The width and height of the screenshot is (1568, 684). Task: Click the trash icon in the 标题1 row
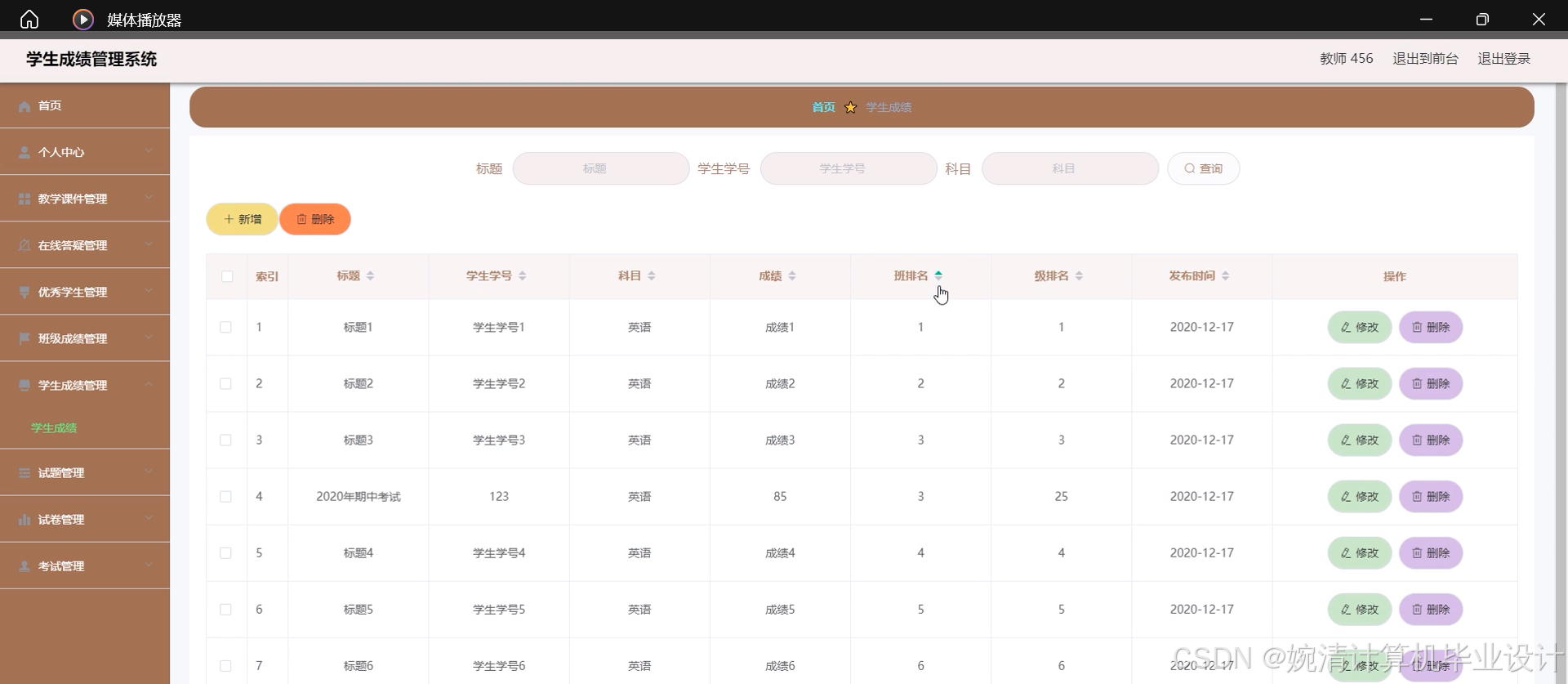(1417, 327)
